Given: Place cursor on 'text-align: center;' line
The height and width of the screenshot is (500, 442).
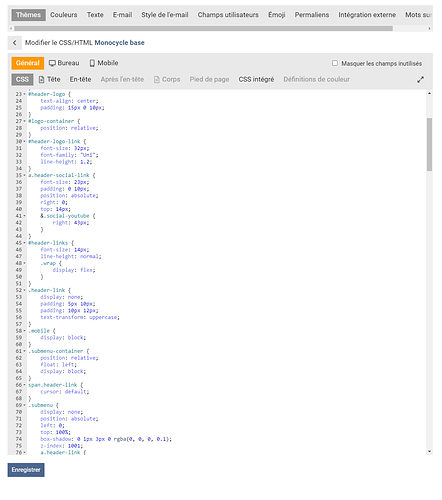Looking at the screenshot, I should (x=69, y=101).
